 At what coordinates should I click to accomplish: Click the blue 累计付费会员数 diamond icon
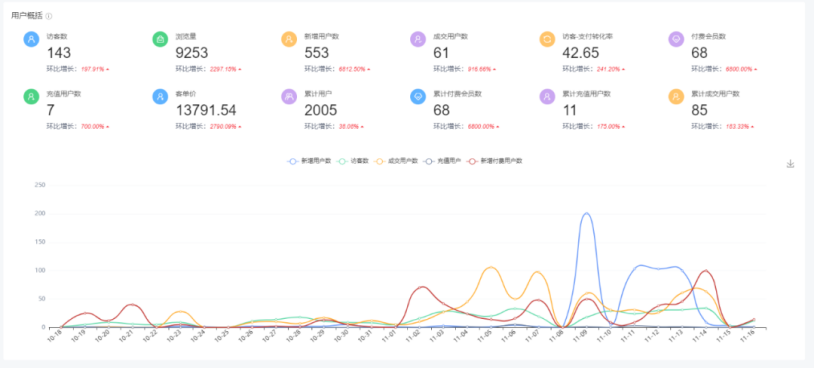click(x=418, y=96)
